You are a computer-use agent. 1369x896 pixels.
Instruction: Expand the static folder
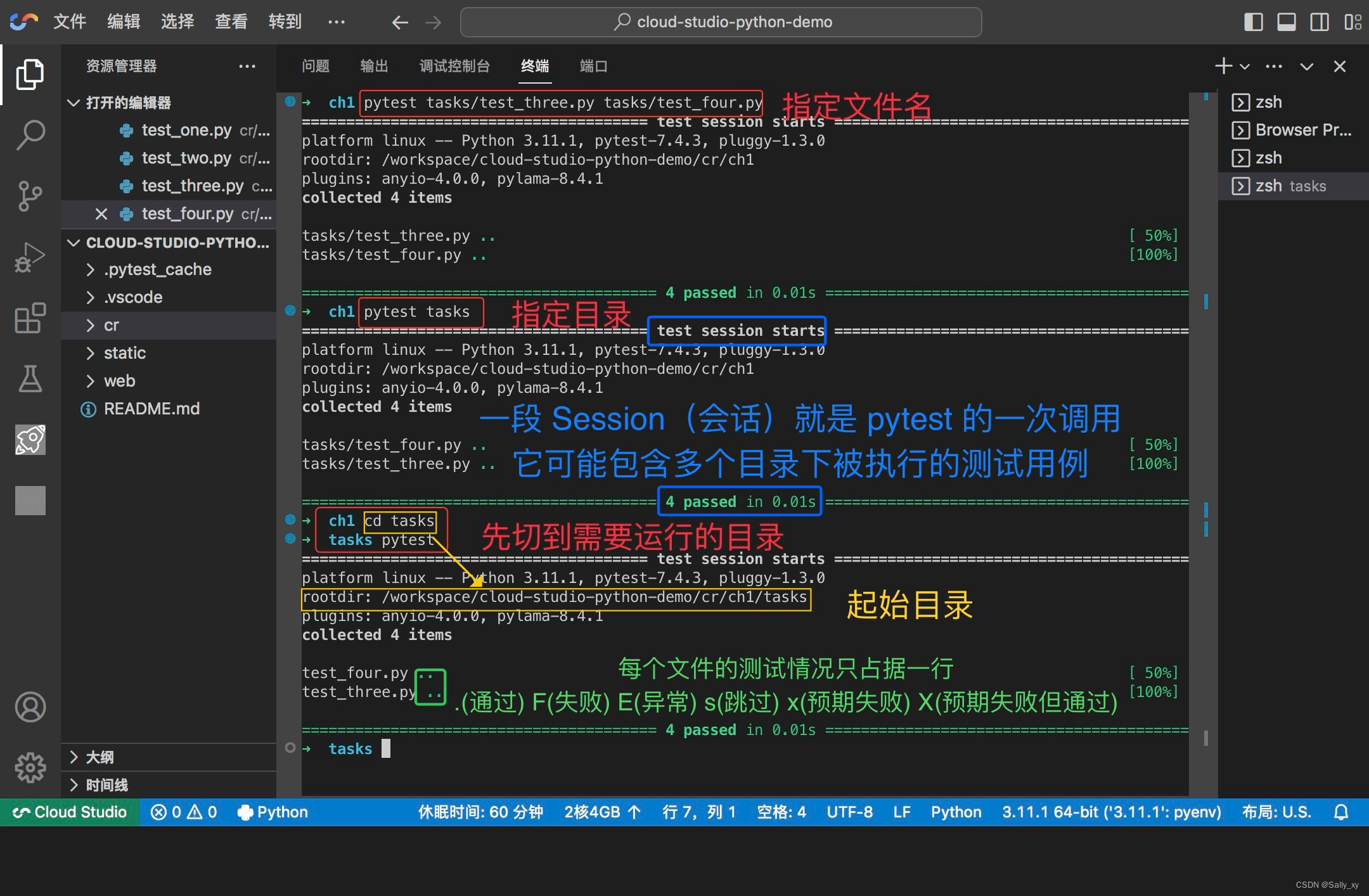(169, 353)
